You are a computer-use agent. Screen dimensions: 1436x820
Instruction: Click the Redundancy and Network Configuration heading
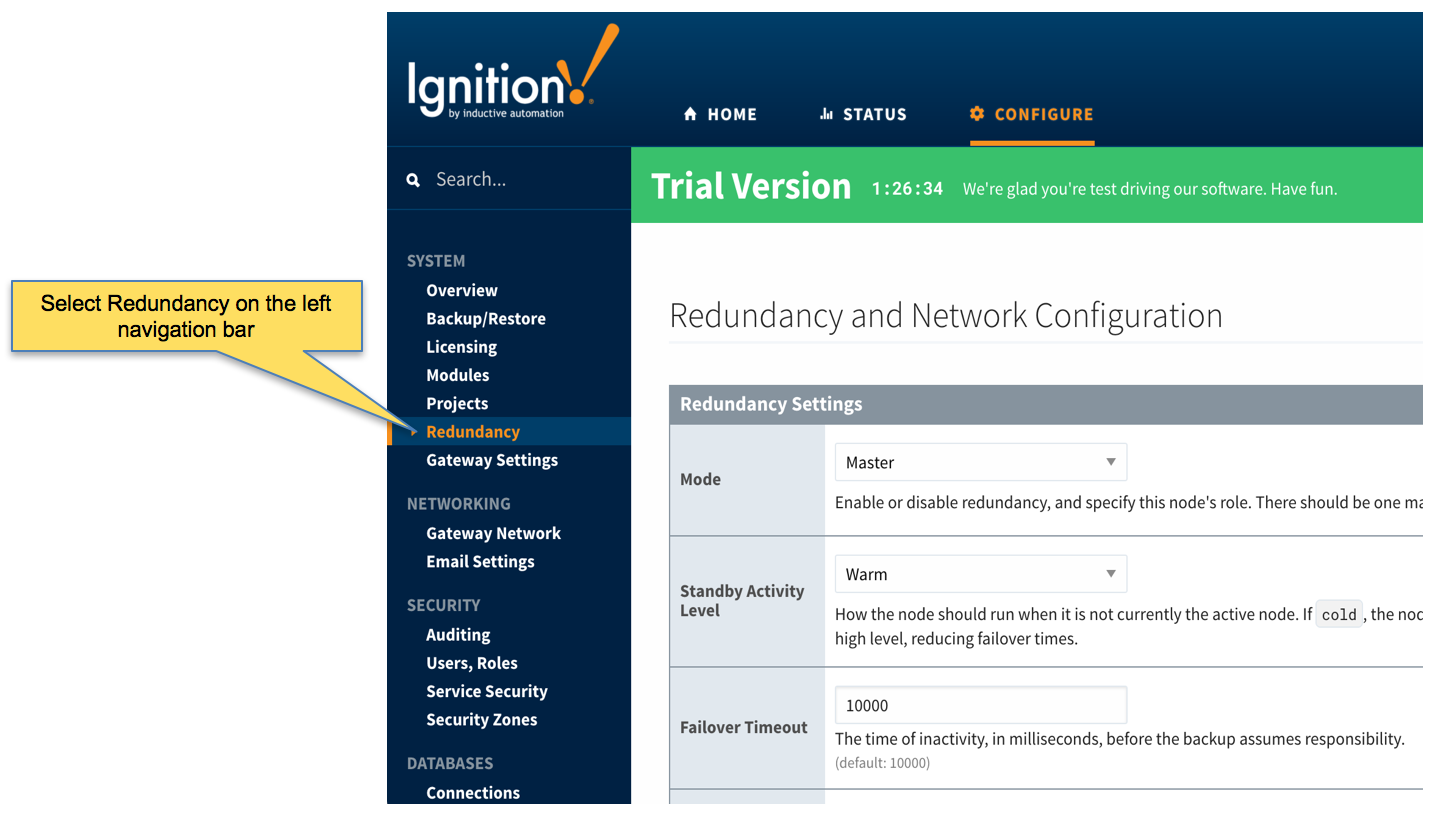coord(946,316)
